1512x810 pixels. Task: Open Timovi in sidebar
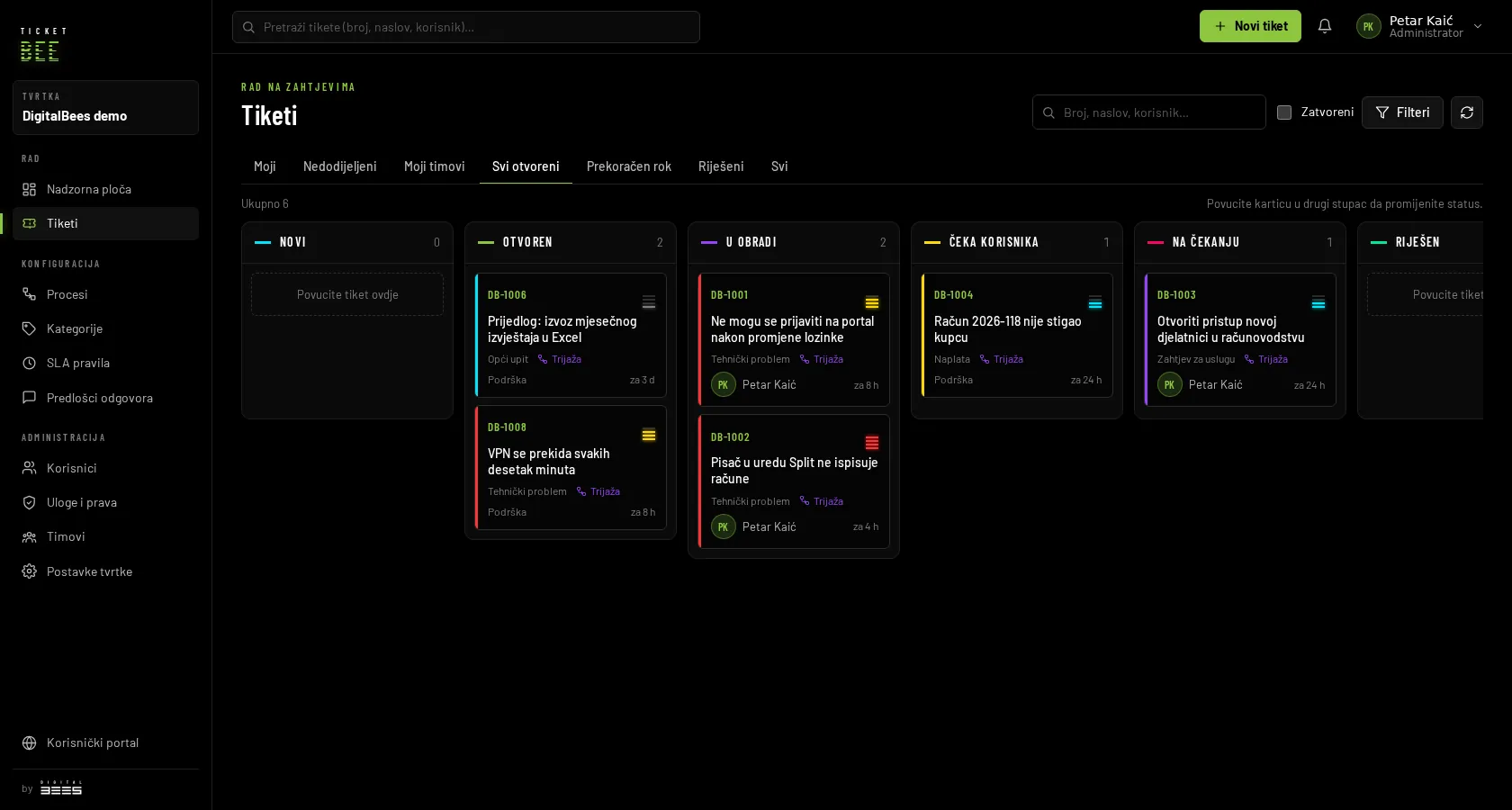click(x=105, y=536)
